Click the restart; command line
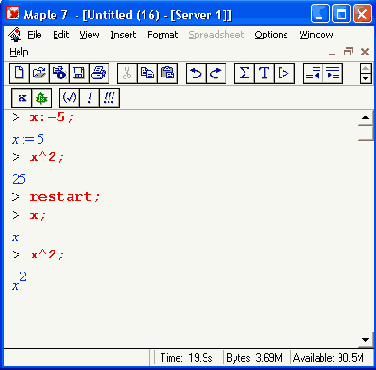Viewport: 376px width, 370px height. (x=65, y=197)
